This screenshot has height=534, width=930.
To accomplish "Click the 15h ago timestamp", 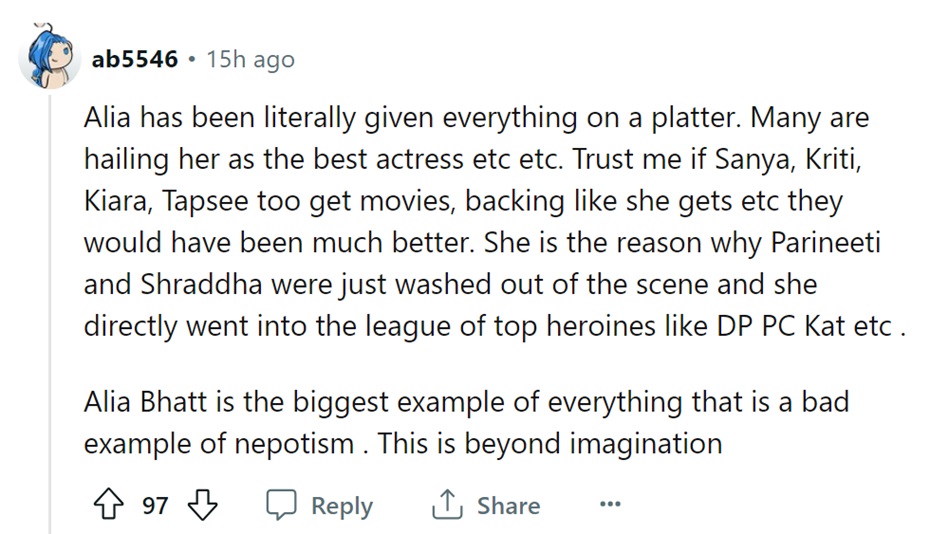I will [250, 59].
